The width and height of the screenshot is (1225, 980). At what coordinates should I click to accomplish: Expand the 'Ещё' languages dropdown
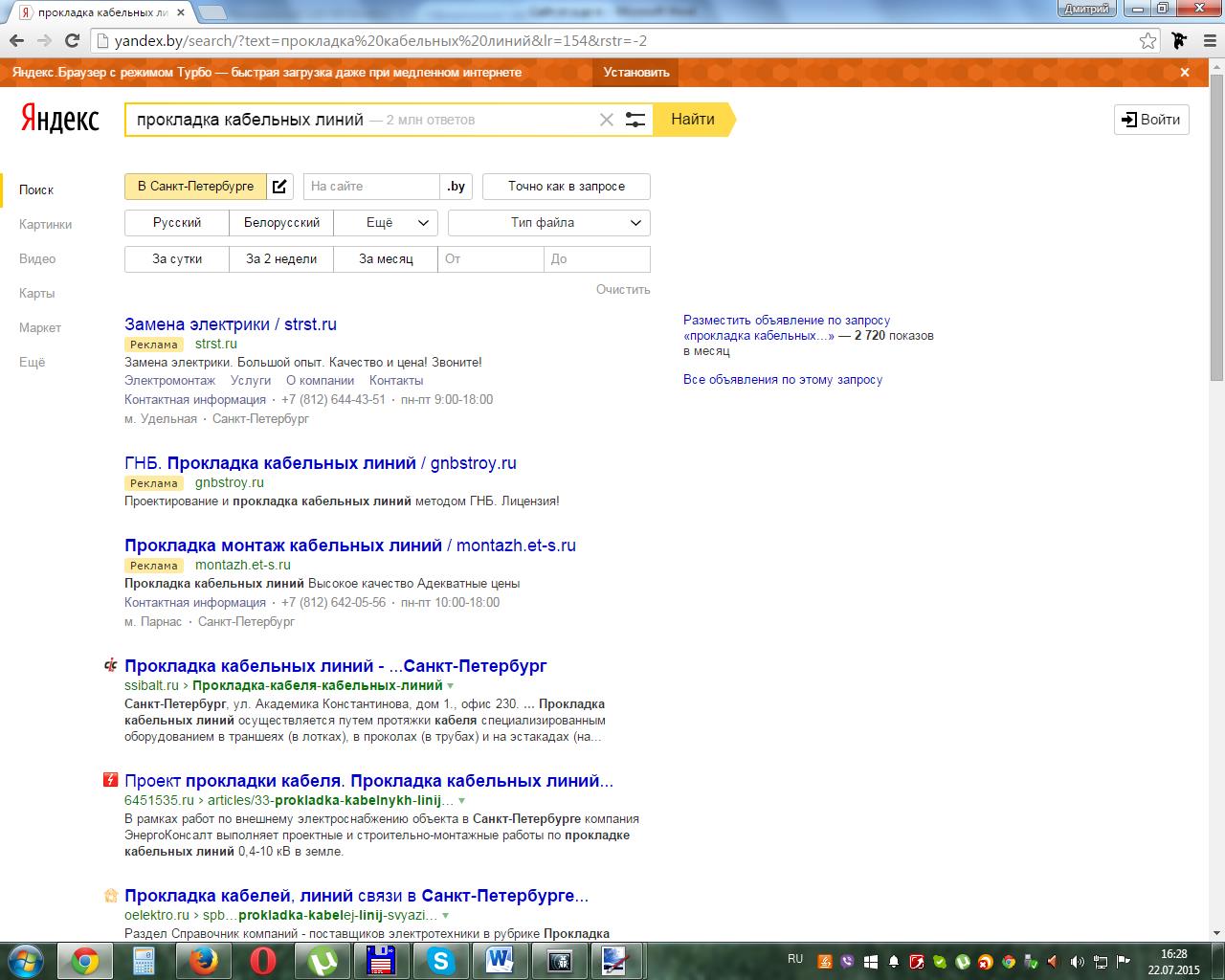[x=386, y=223]
